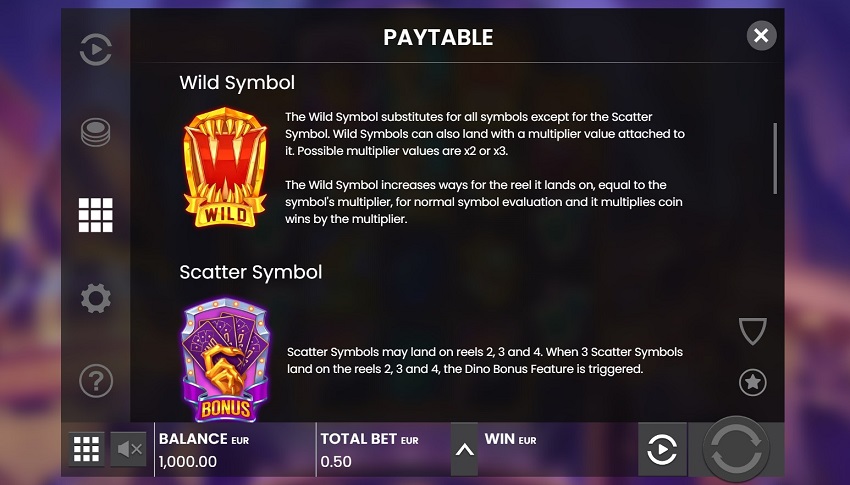Click the Scatter Symbol heading
This screenshot has height=485, width=850.
(251, 272)
